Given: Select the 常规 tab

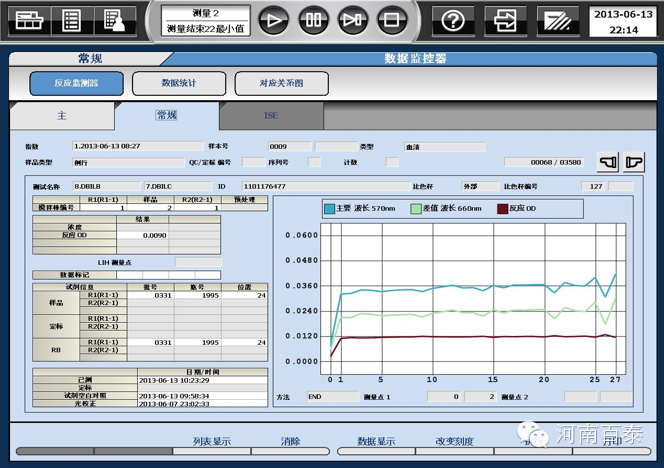Looking at the screenshot, I should [166, 116].
